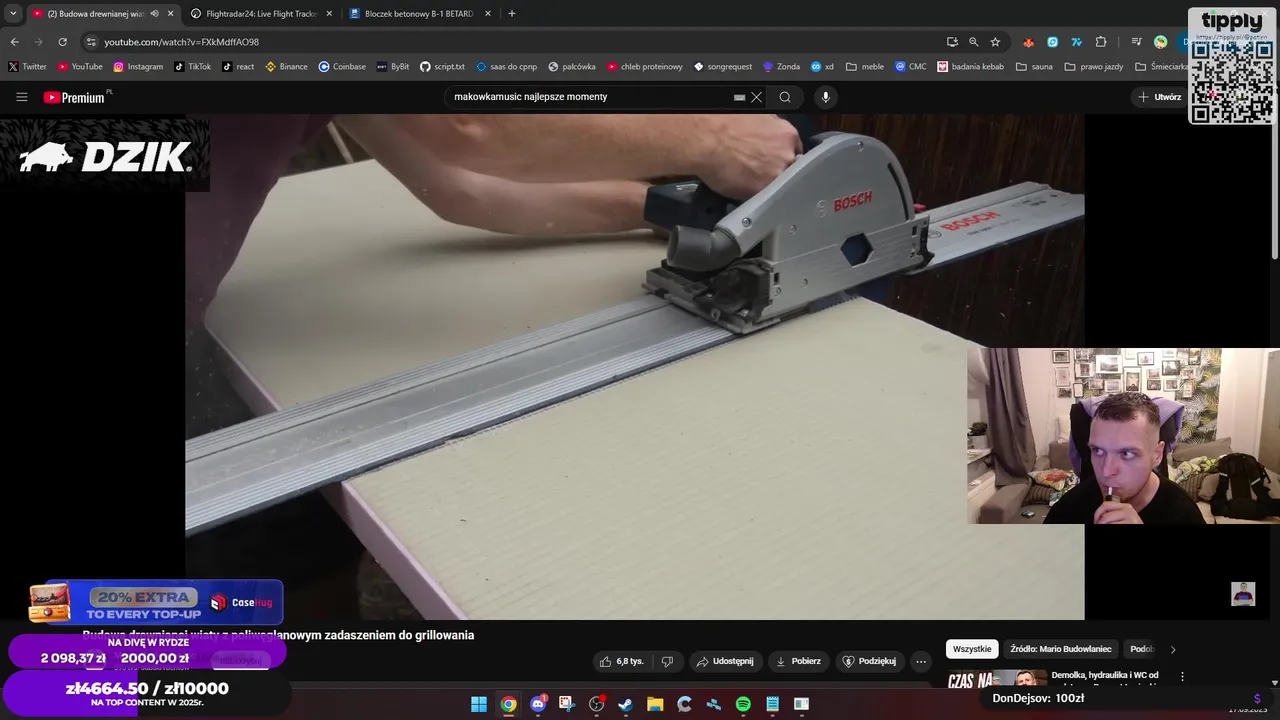The height and width of the screenshot is (720, 1280).
Task: Start voice search with microphone
Action: tap(825, 97)
